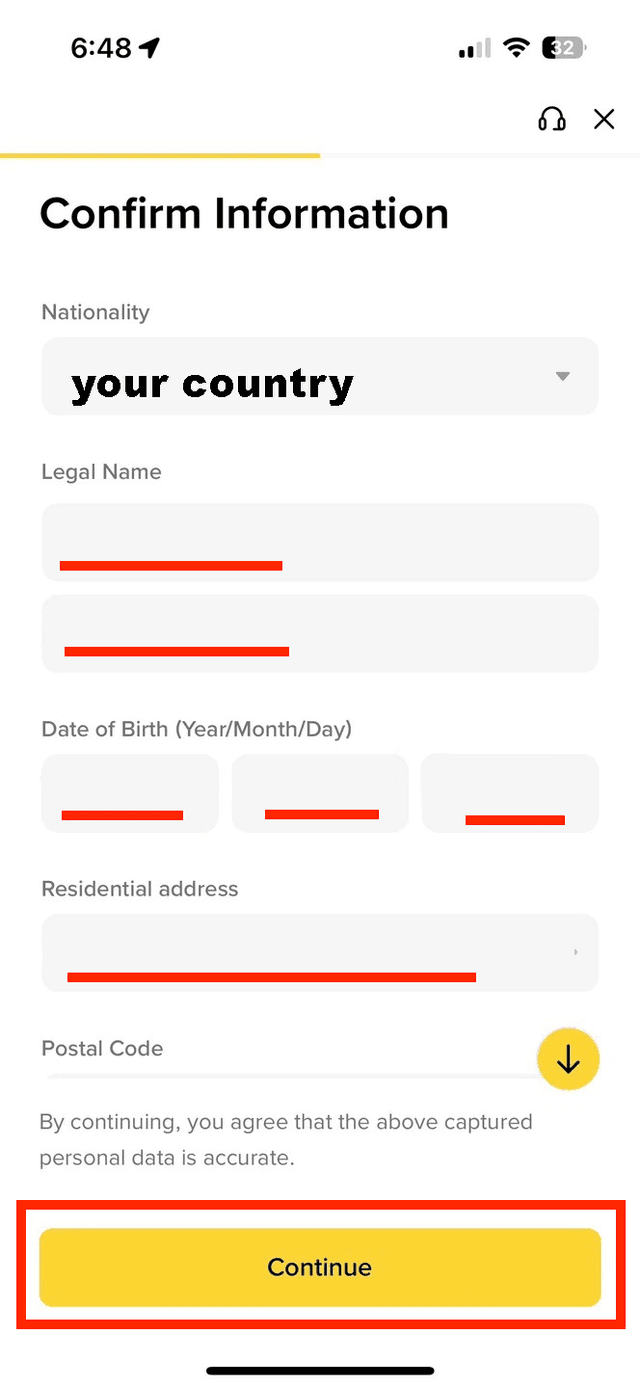Screen dimensions: 640x1388
Task: Expand the your country dropdown arrow
Action: point(563,376)
